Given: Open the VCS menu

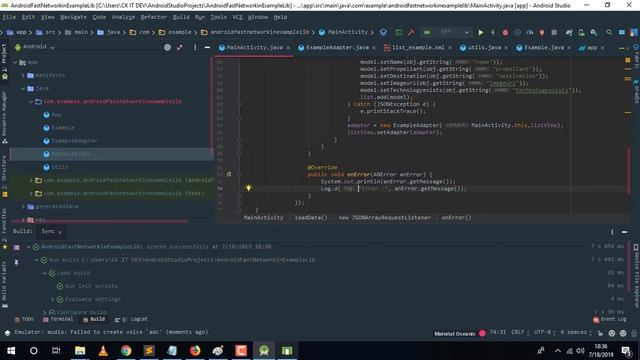Looking at the screenshot, I should click(237, 17).
